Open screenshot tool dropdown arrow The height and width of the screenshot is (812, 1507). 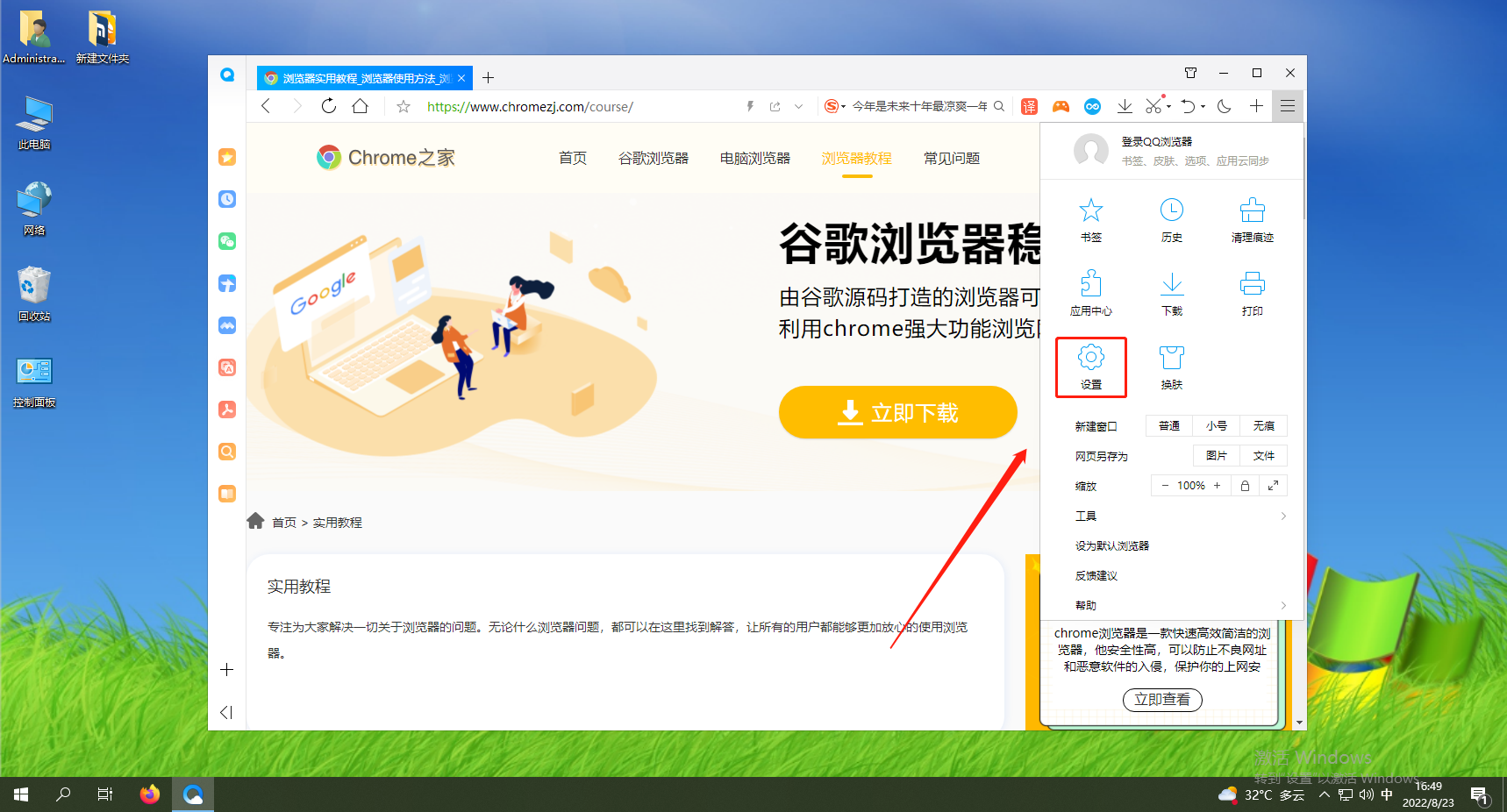(x=1168, y=107)
